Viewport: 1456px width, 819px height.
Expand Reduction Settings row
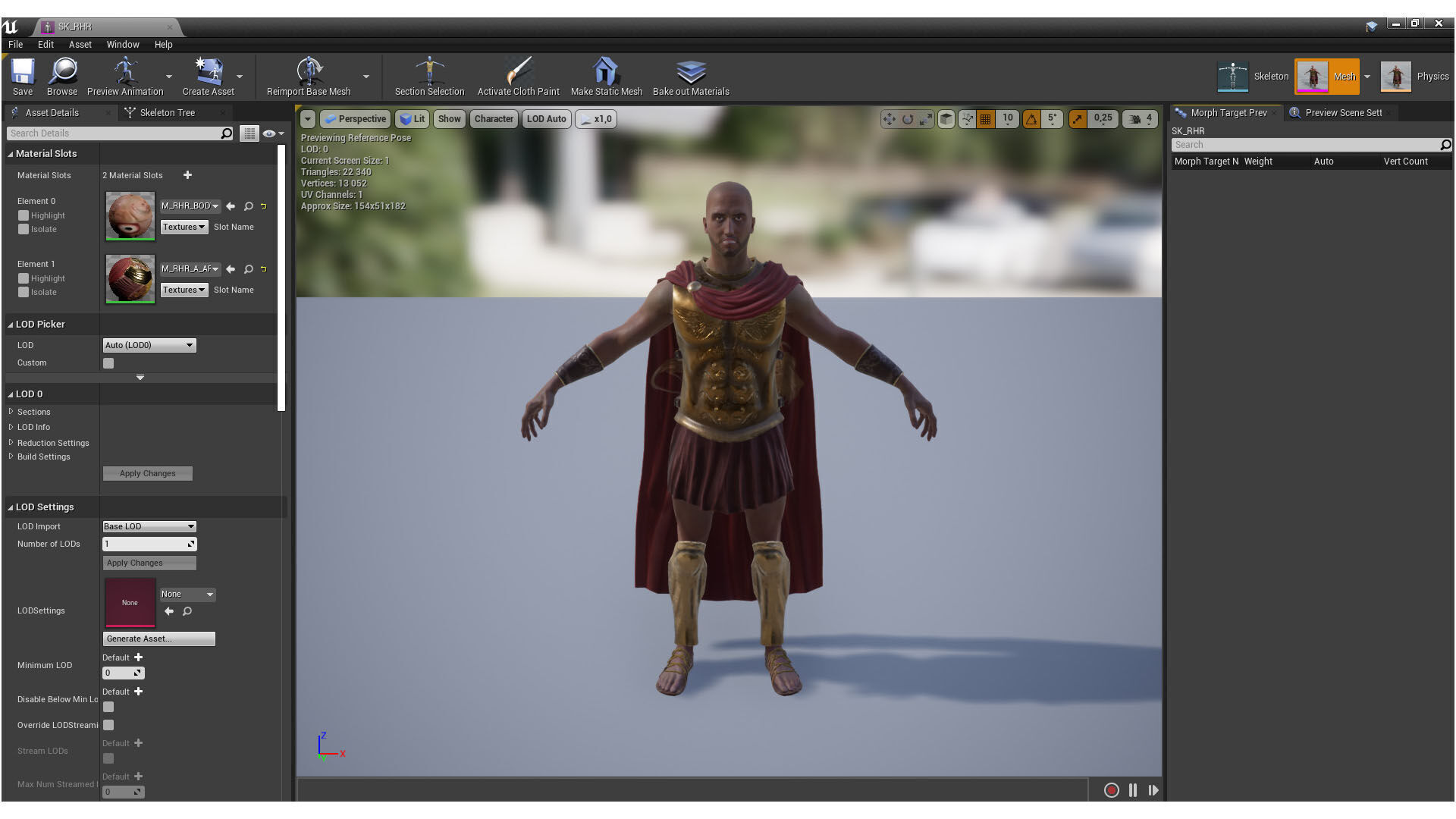click(11, 443)
